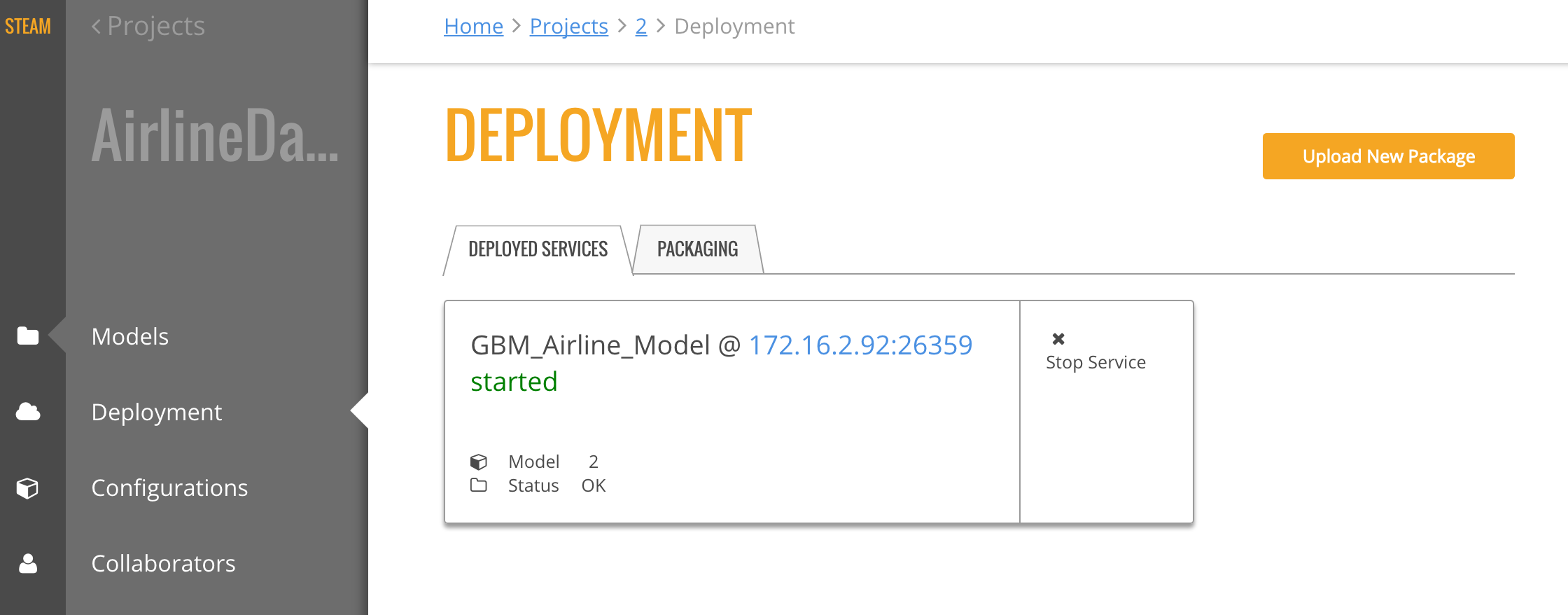Click the Deployment cloud icon in sidebar
Screen dimensions: 1568x615
tap(28, 412)
